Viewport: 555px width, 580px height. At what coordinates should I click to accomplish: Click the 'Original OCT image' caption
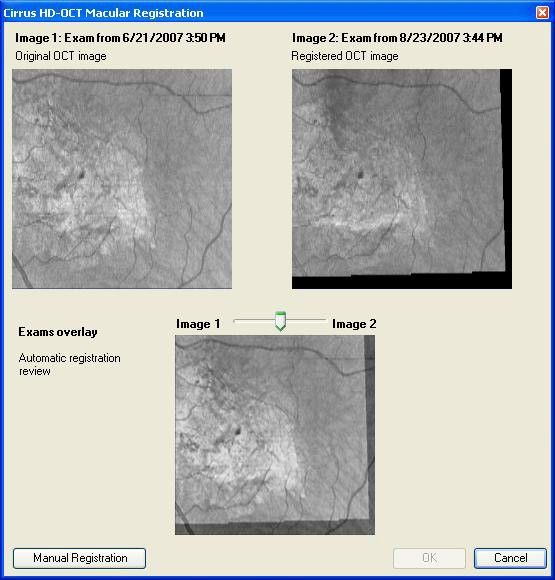click(x=61, y=56)
